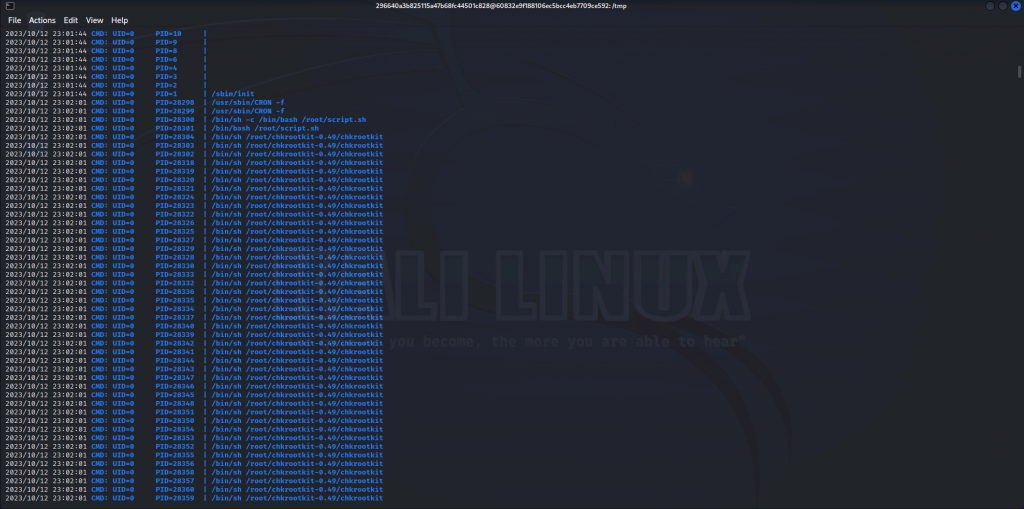Viewport: 1024px width, 509px height.
Task: Click the PID=28358 text
Action: click(x=175, y=472)
